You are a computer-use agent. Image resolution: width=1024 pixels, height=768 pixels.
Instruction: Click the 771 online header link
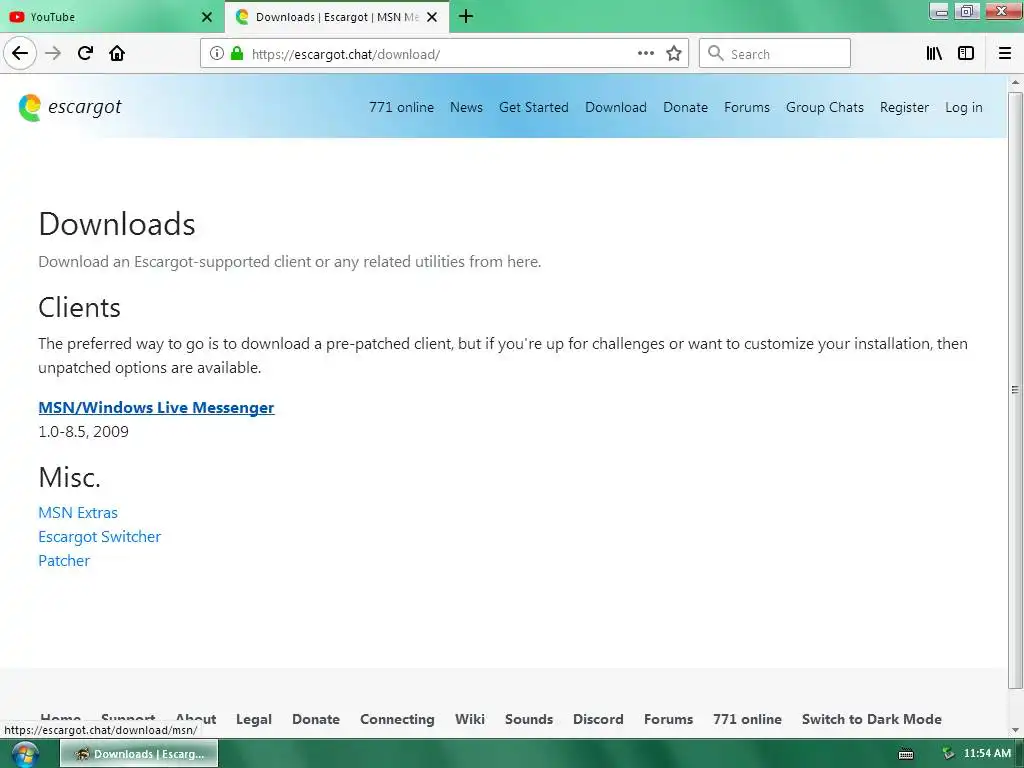pos(401,107)
